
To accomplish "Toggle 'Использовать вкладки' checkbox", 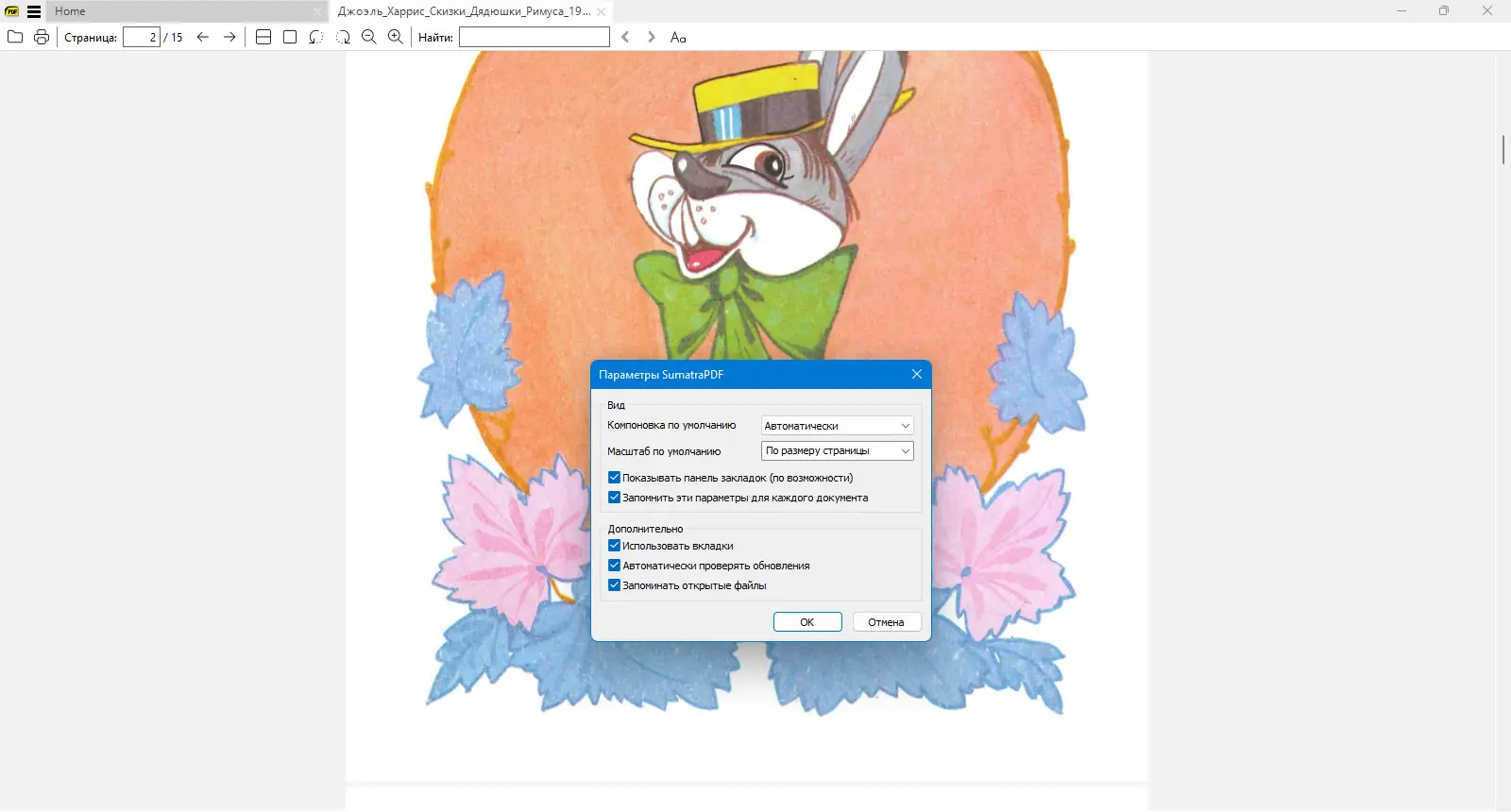I will [614, 546].
